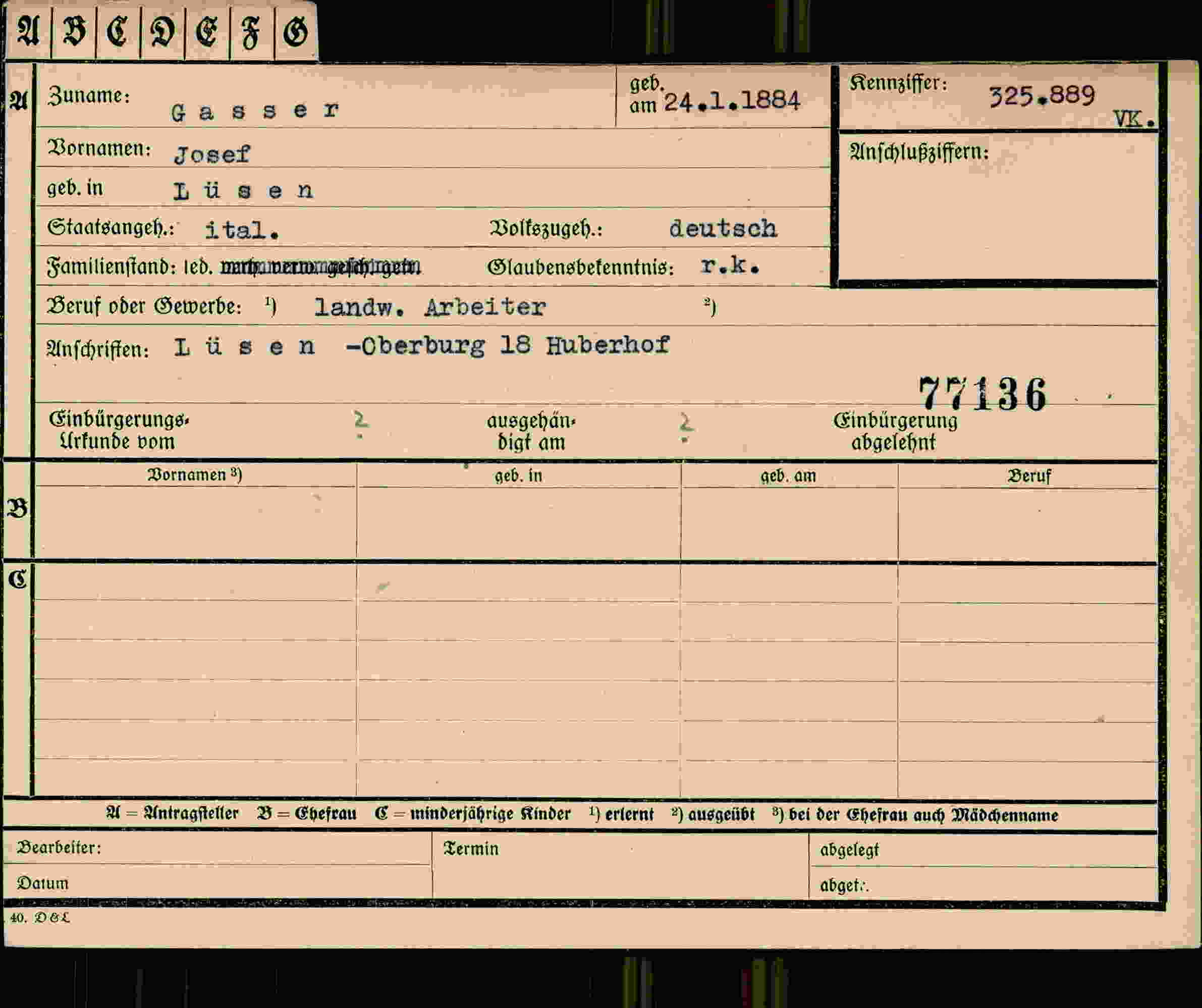Image resolution: width=1202 pixels, height=1008 pixels.
Task: Click the 'Glaubensbekenntnis:' label
Action: (x=580, y=268)
